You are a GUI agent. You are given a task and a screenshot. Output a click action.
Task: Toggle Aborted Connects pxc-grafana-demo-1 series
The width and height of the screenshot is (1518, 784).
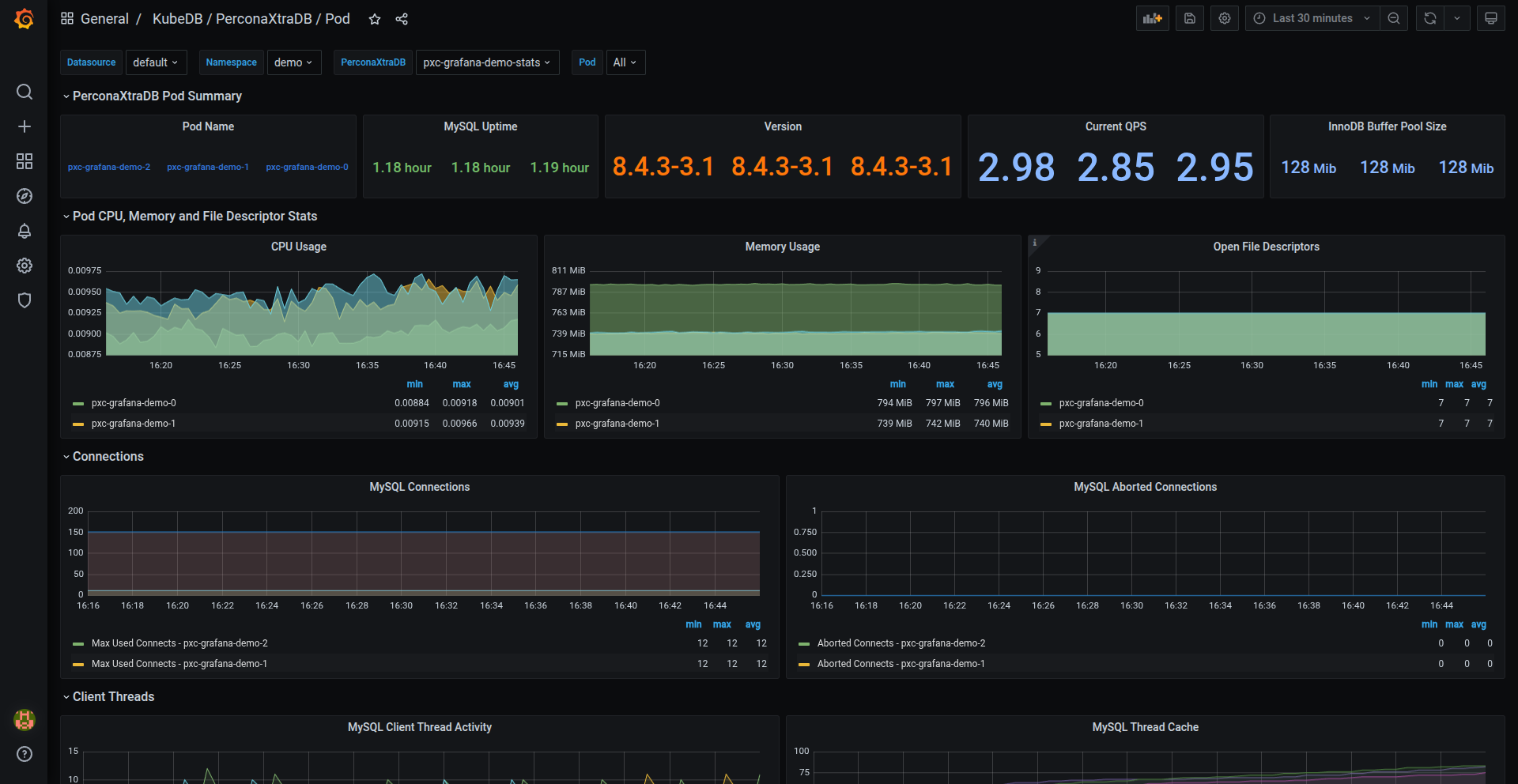901,664
